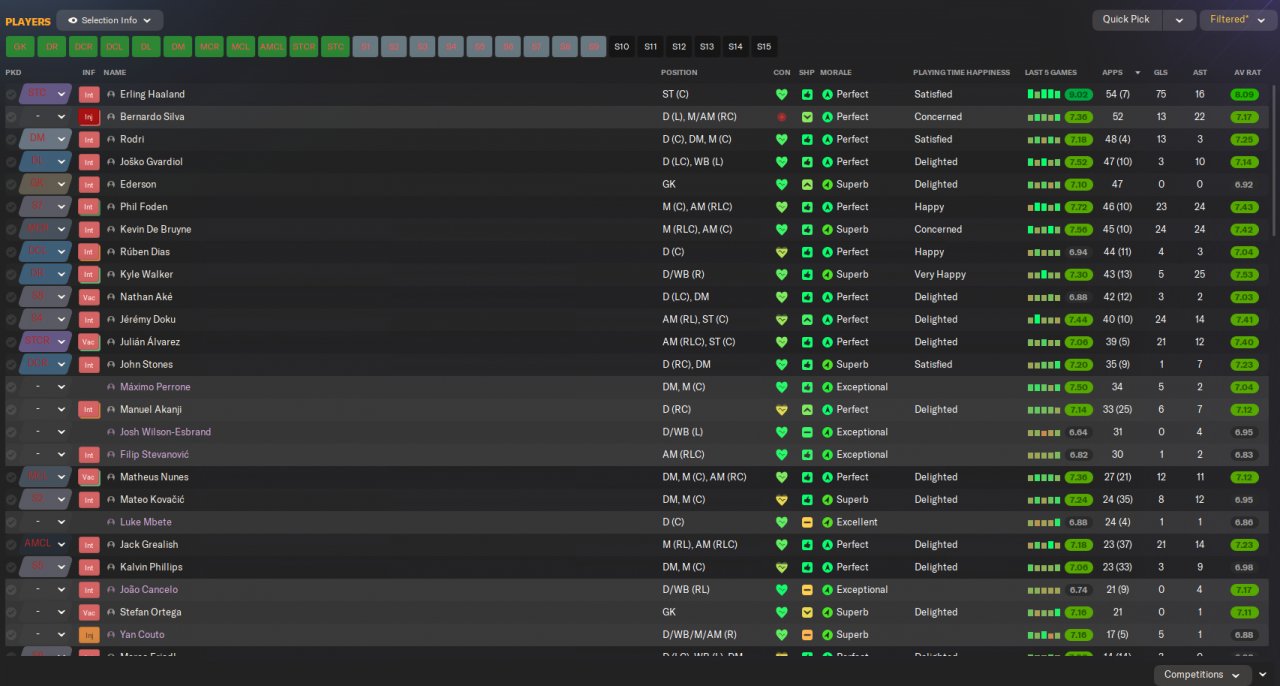Open the AMCL position dropdown for Jack Grealish
The height and width of the screenshot is (686, 1280).
[45, 545]
